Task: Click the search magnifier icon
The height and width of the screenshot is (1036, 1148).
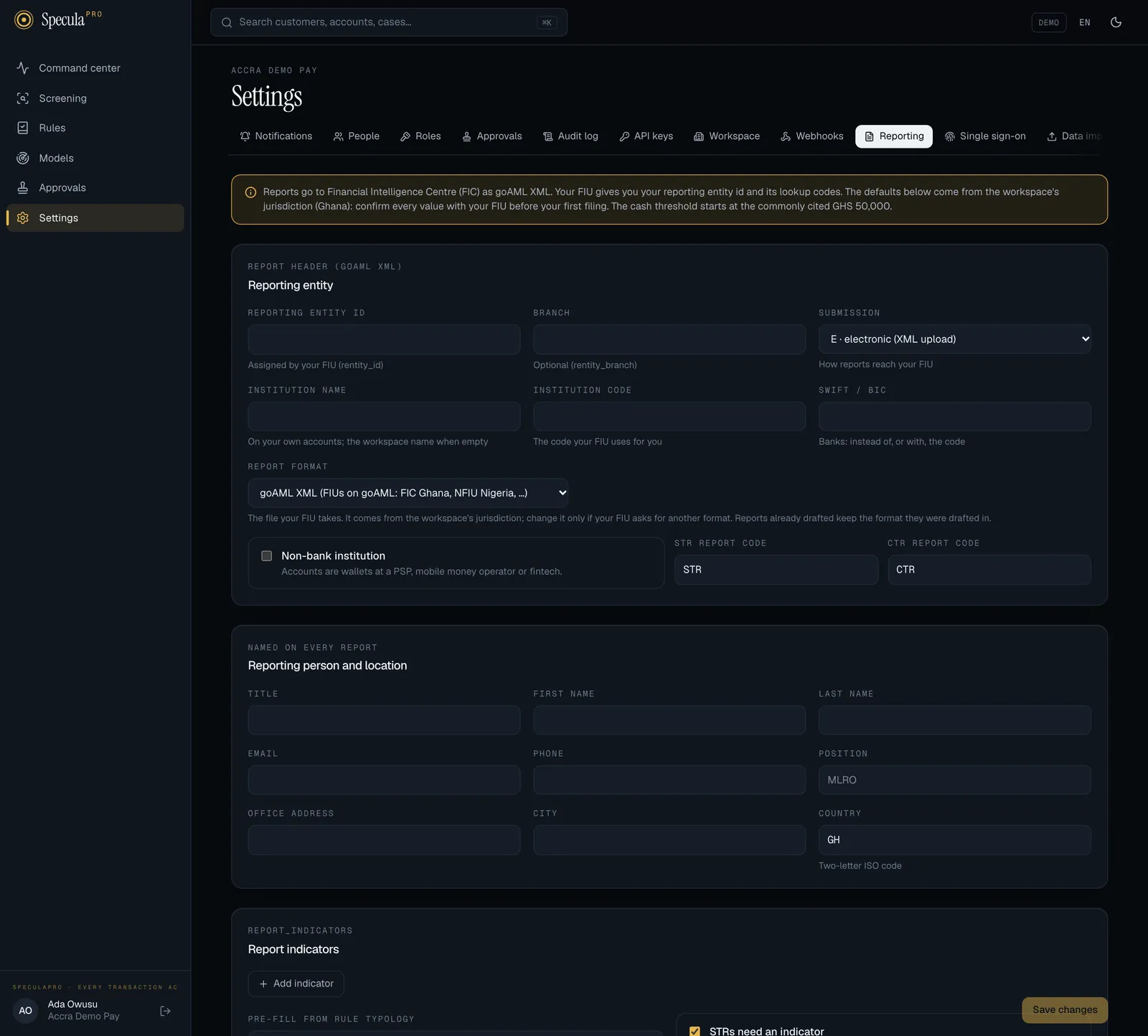Action: [x=227, y=22]
